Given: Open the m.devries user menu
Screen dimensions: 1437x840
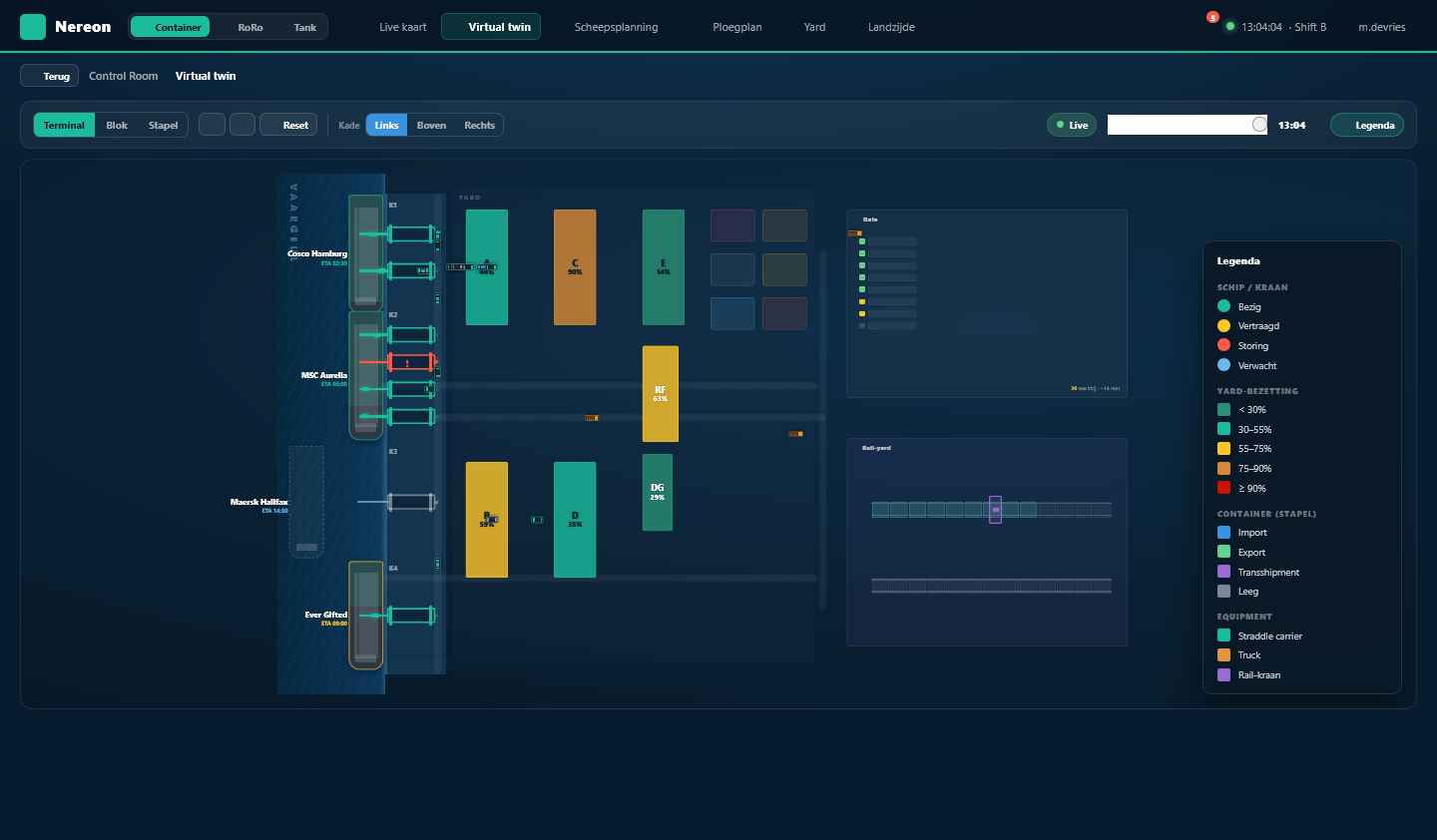Looking at the screenshot, I should 1382,27.
